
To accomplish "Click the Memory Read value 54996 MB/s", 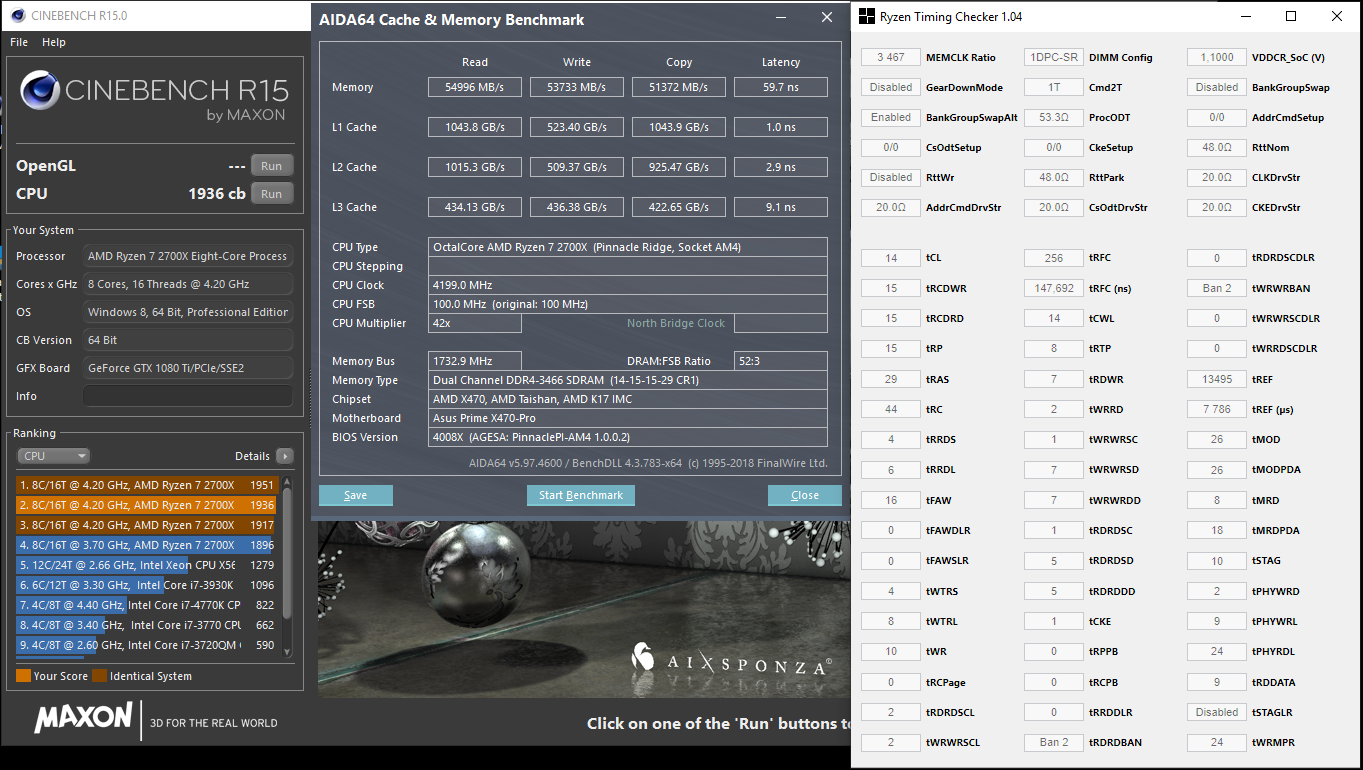I will (x=475, y=87).
